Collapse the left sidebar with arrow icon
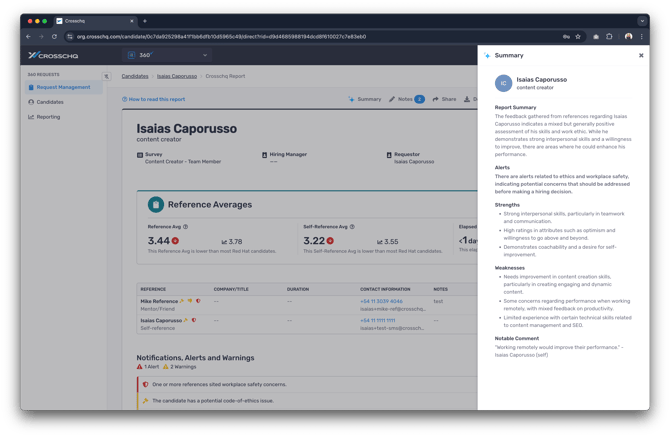The image size is (670, 437). [107, 76]
